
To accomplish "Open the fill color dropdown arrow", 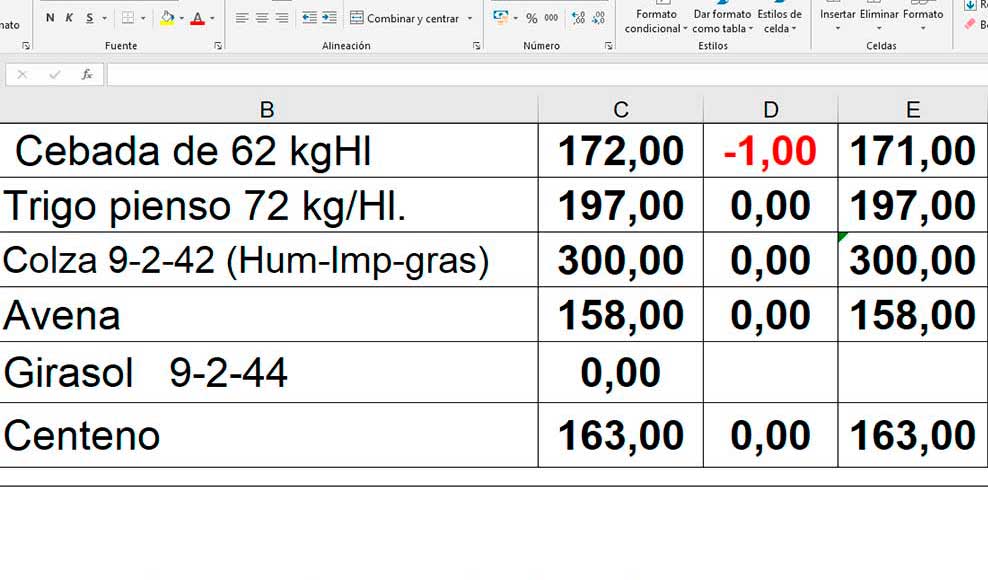I will click(180, 19).
